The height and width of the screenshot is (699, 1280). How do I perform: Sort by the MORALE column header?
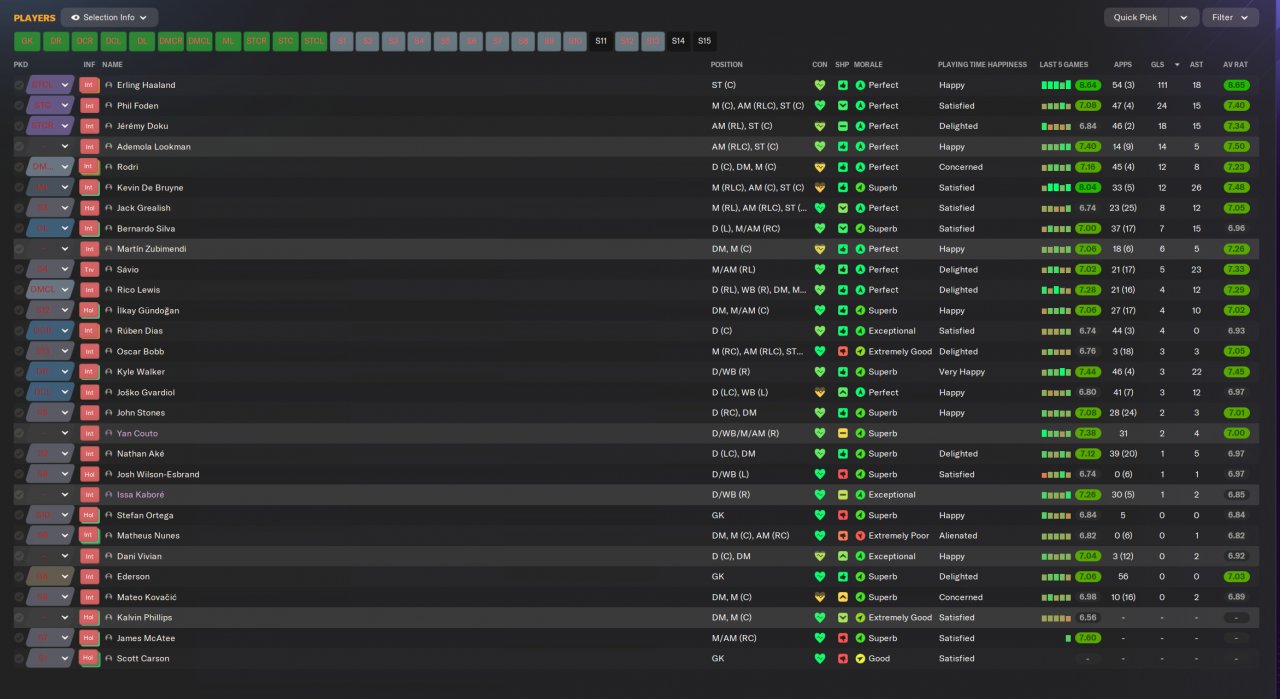coord(869,65)
